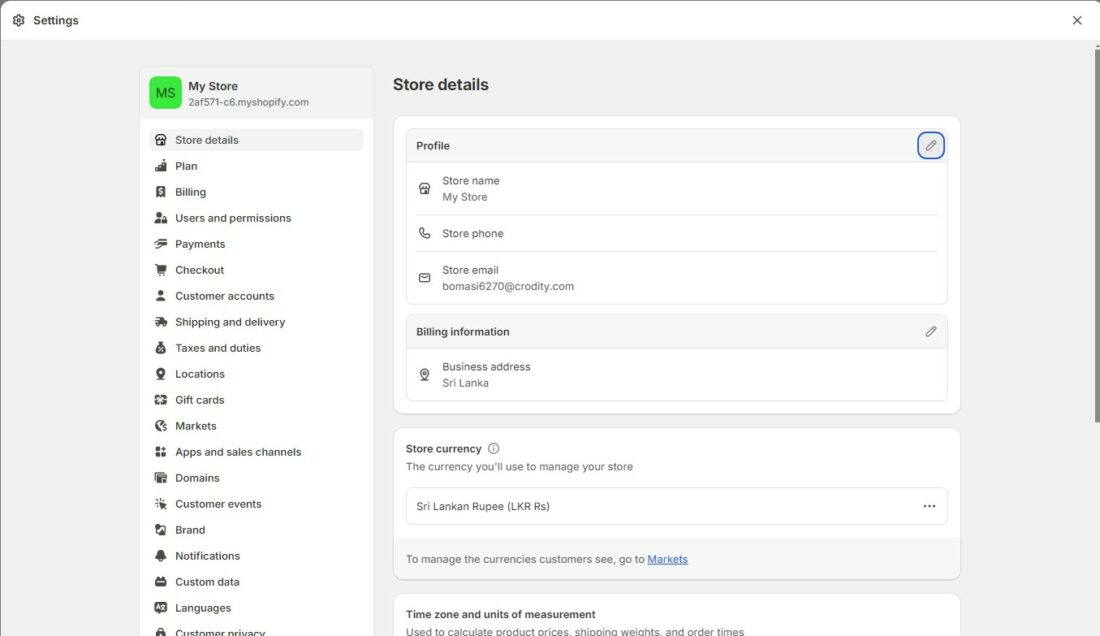Screen dimensions: 1100x636
Task: Open the Sri Lankan Rupee currency options menu
Action: click(x=929, y=506)
